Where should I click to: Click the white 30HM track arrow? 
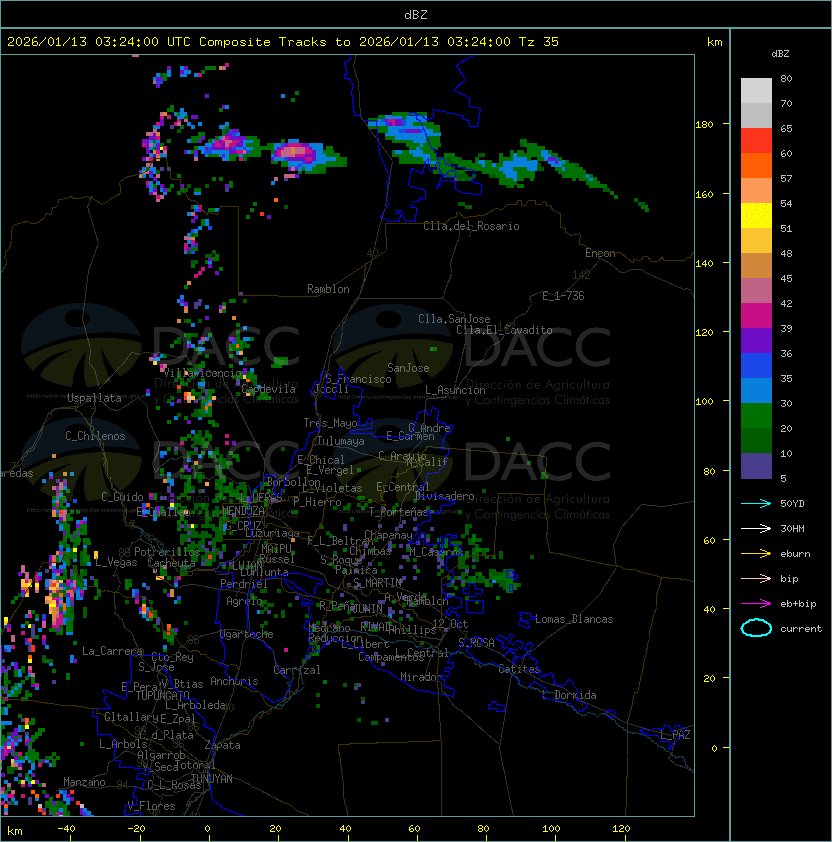(x=756, y=528)
